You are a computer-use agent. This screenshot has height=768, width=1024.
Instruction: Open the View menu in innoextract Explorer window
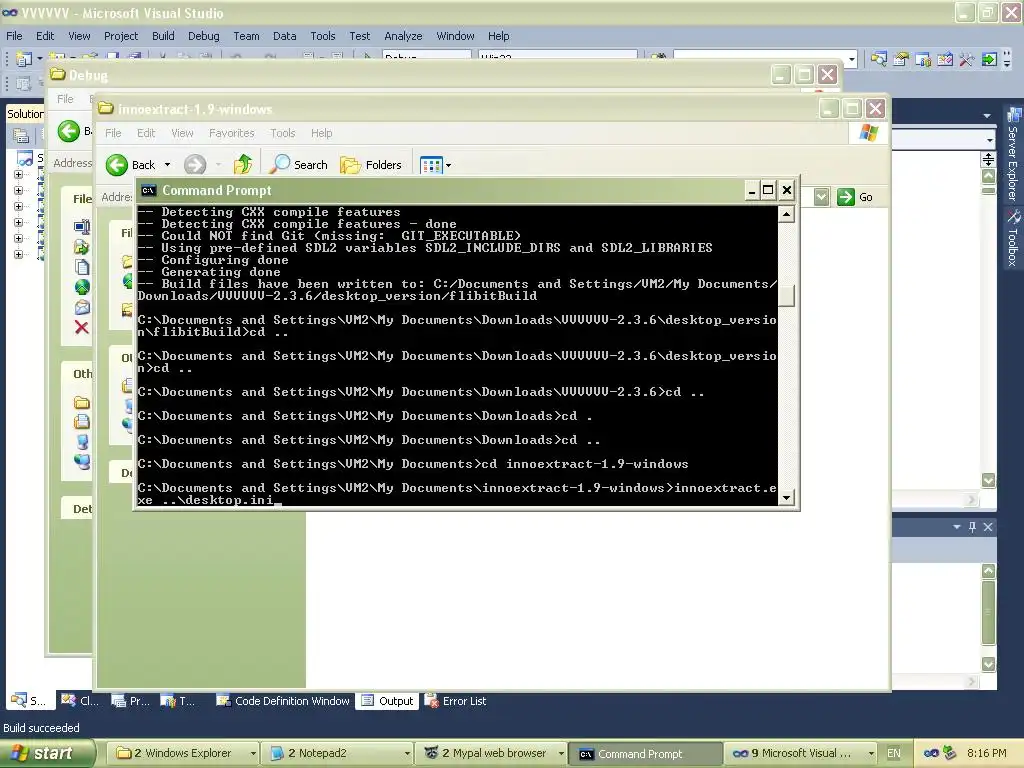point(182,133)
